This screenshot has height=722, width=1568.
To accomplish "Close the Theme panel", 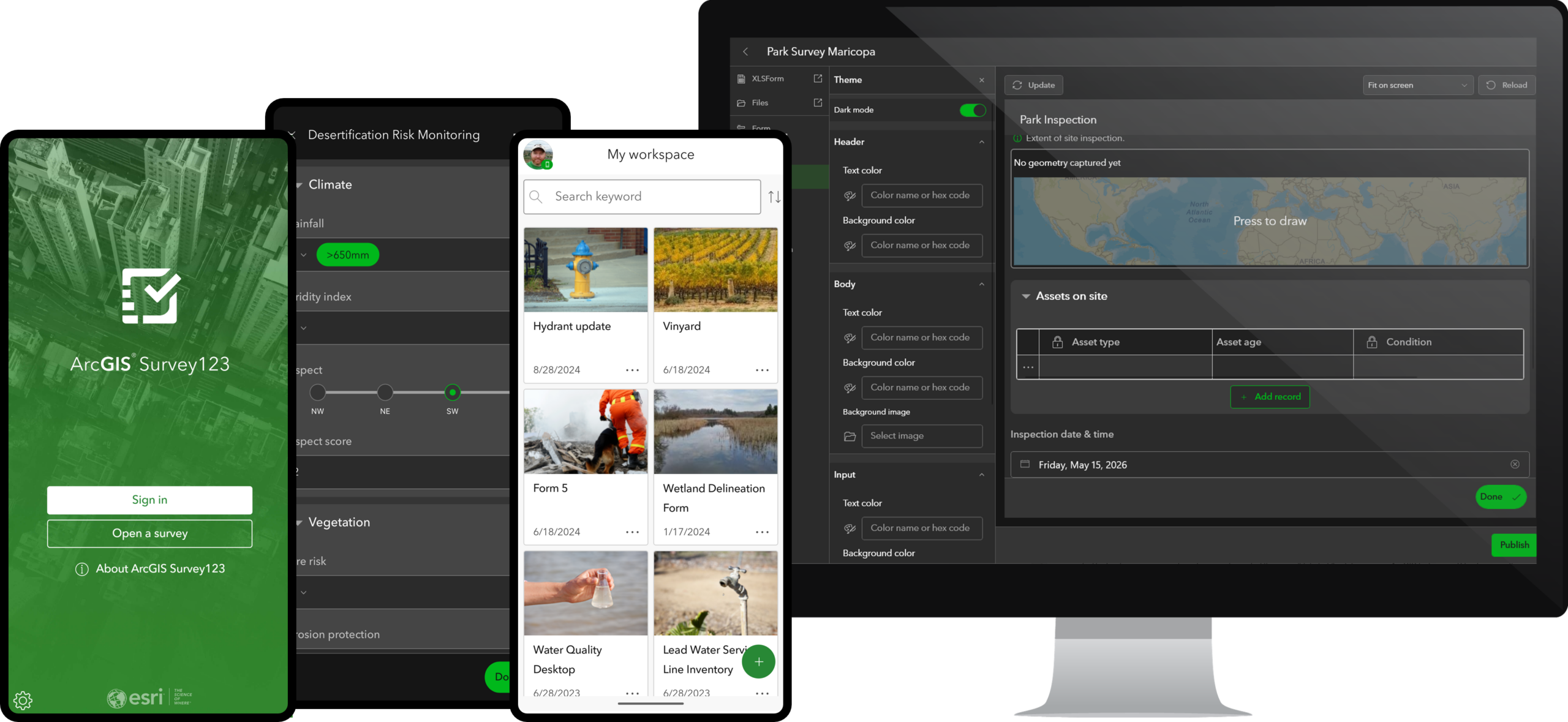I will coord(982,80).
